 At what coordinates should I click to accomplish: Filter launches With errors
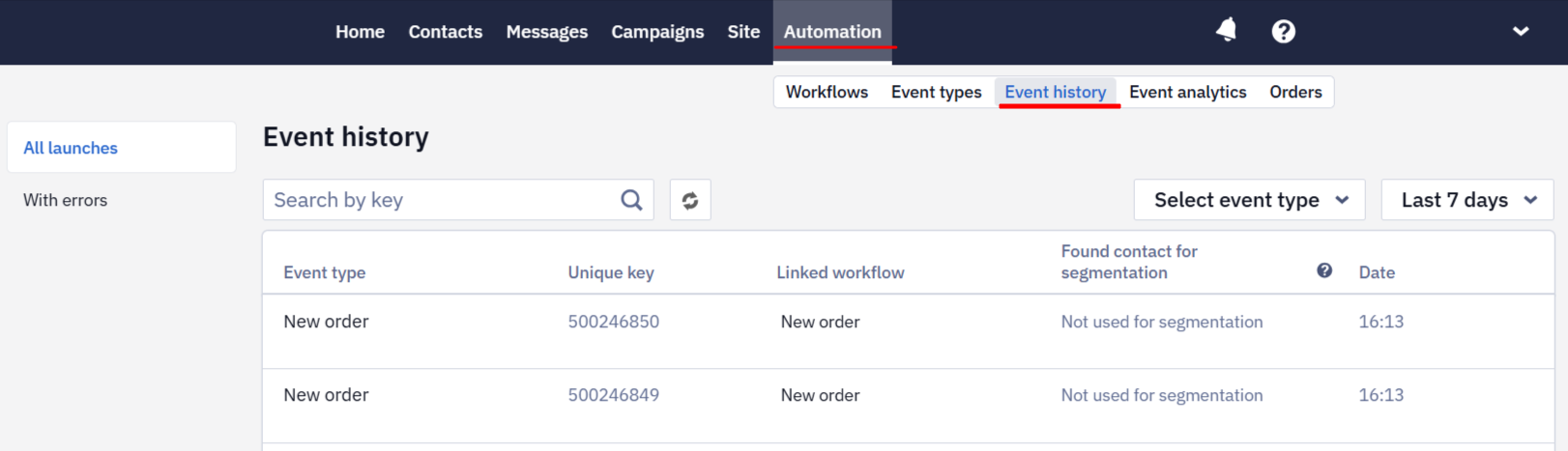[65, 200]
